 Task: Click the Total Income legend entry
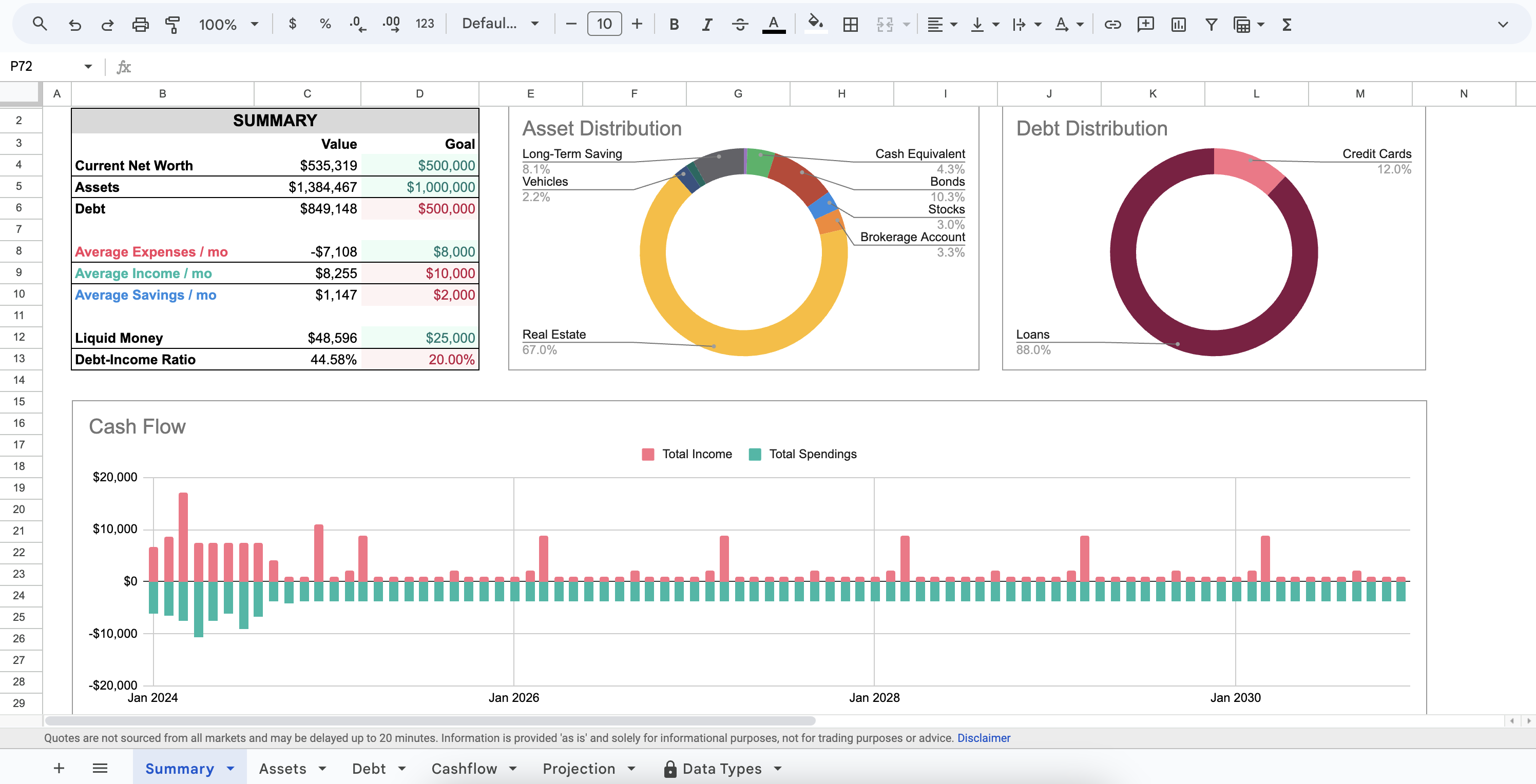(x=687, y=454)
